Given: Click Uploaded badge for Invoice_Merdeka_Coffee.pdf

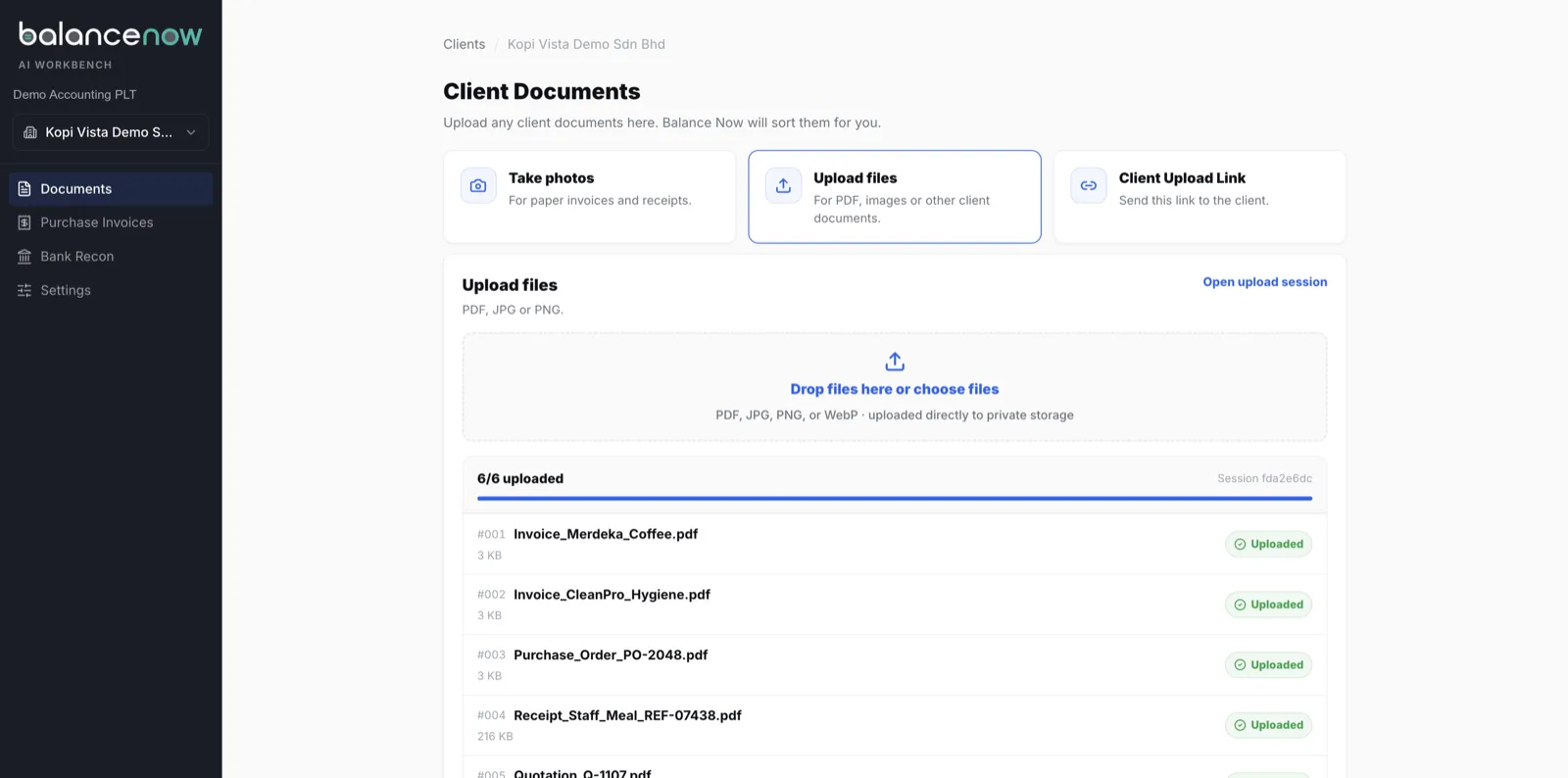Looking at the screenshot, I should [x=1268, y=544].
